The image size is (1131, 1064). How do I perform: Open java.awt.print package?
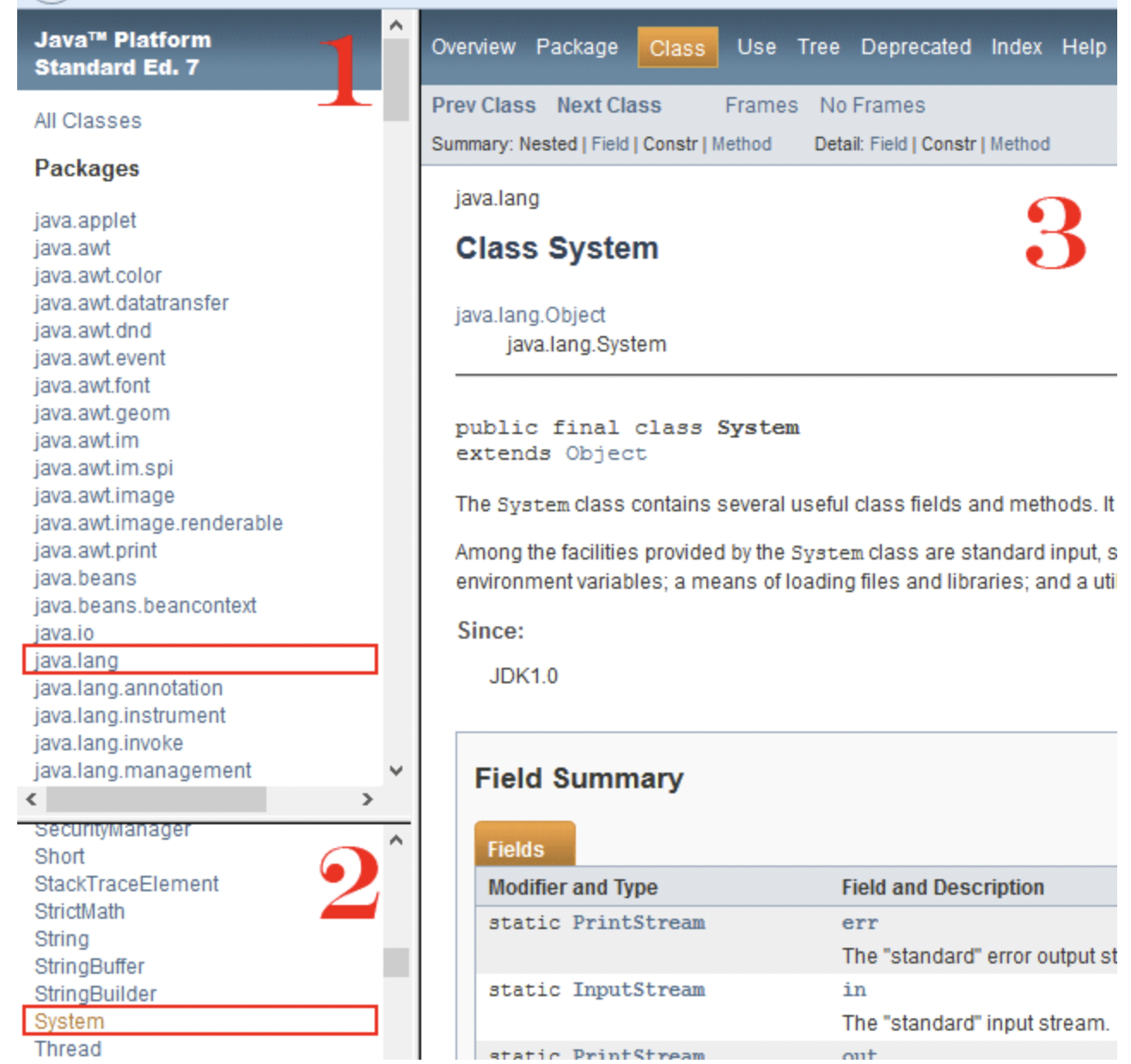tap(95, 551)
